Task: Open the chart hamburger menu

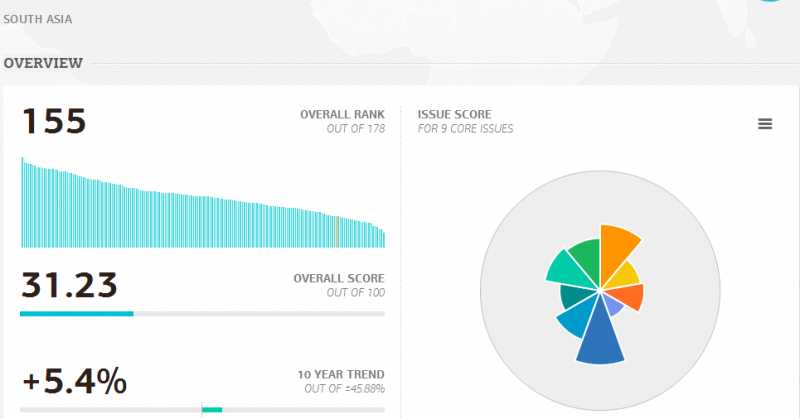Action: pos(765,124)
